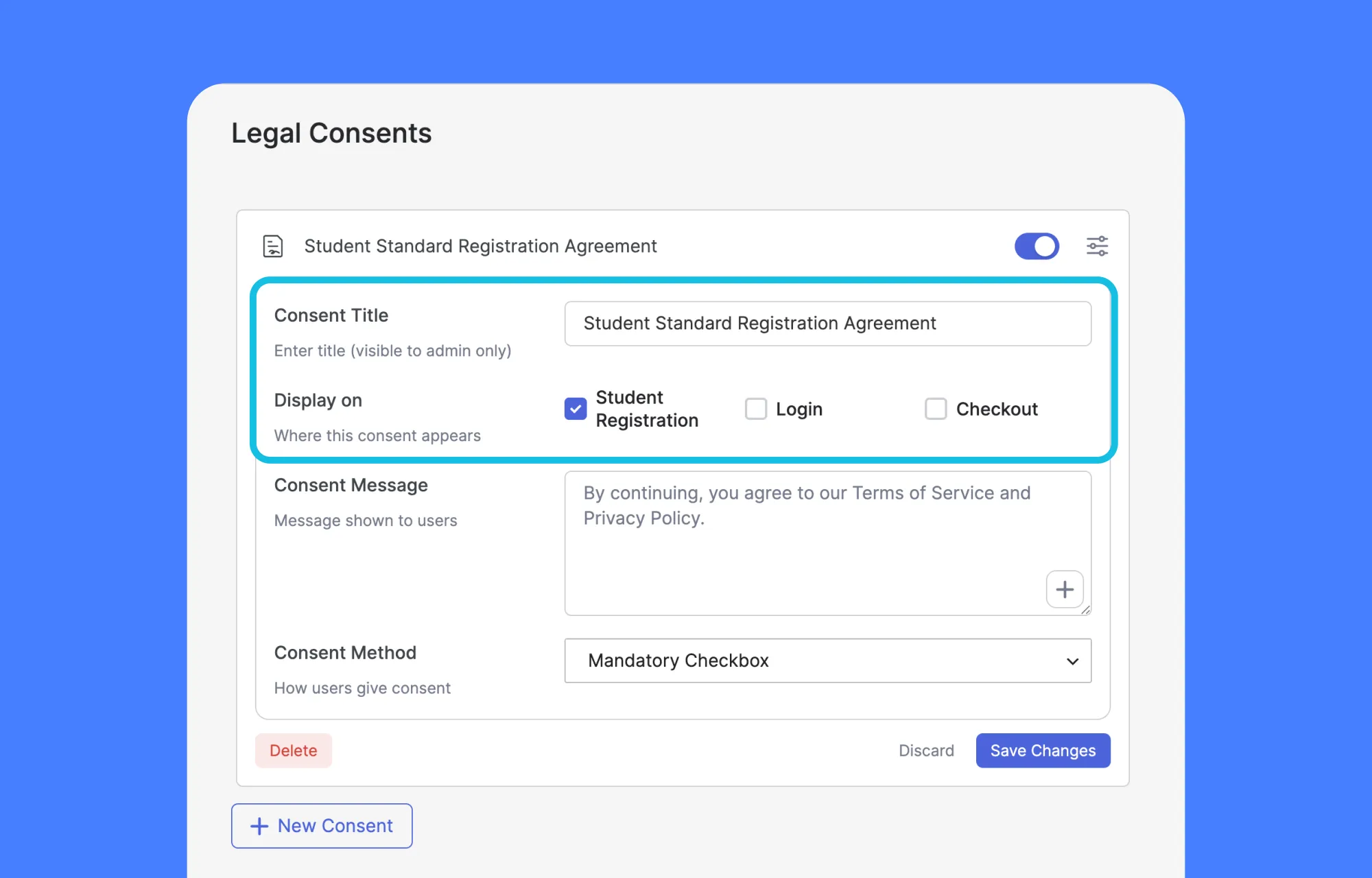1372x878 pixels.
Task: Click the document icon beside agreement title
Action: (x=273, y=246)
